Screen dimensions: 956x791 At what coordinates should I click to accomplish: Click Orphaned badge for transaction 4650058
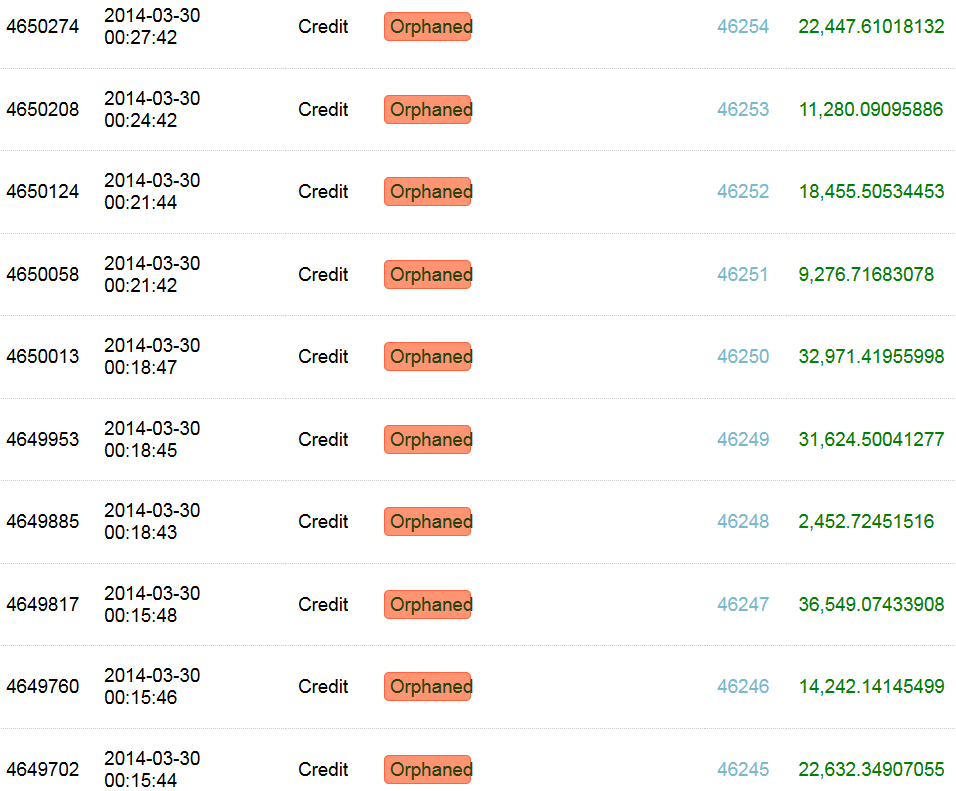point(428,275)
